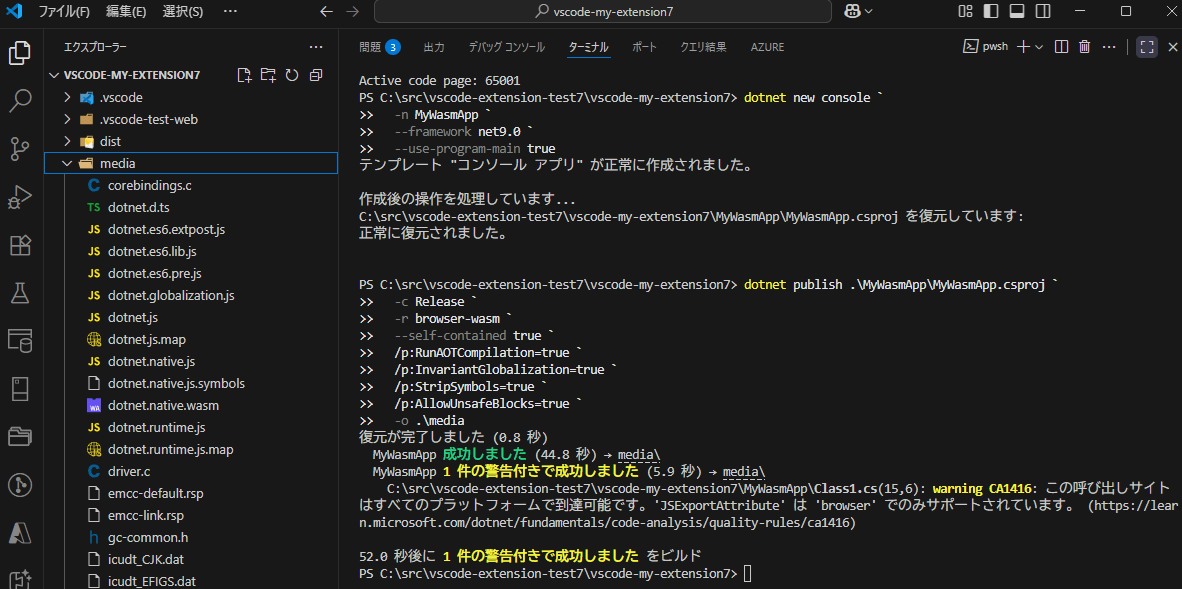The height and width of the screenshot is (589, 1182).
Task: Open the Search view in activity bar
Action: [x=20, y=101]
